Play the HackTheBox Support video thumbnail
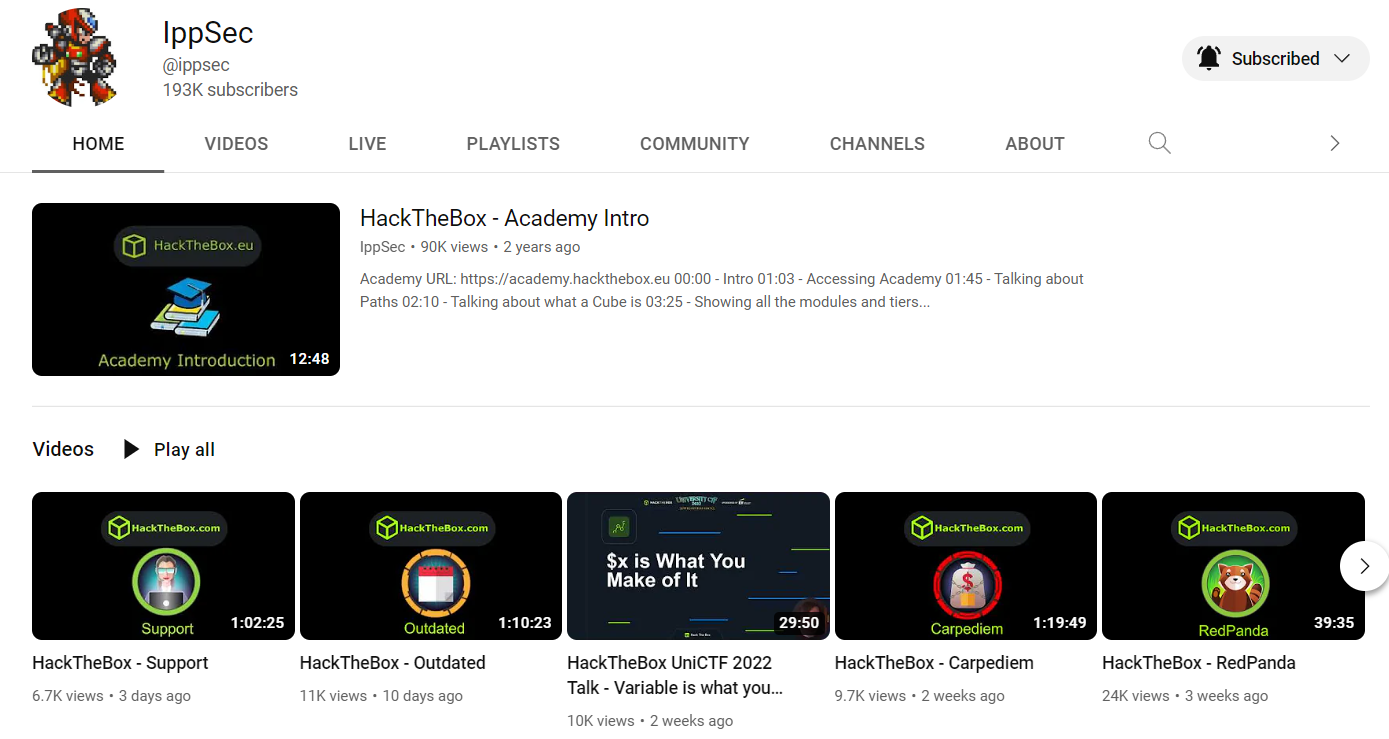This screenshot has height=739, width=1389. pos(163,565)
